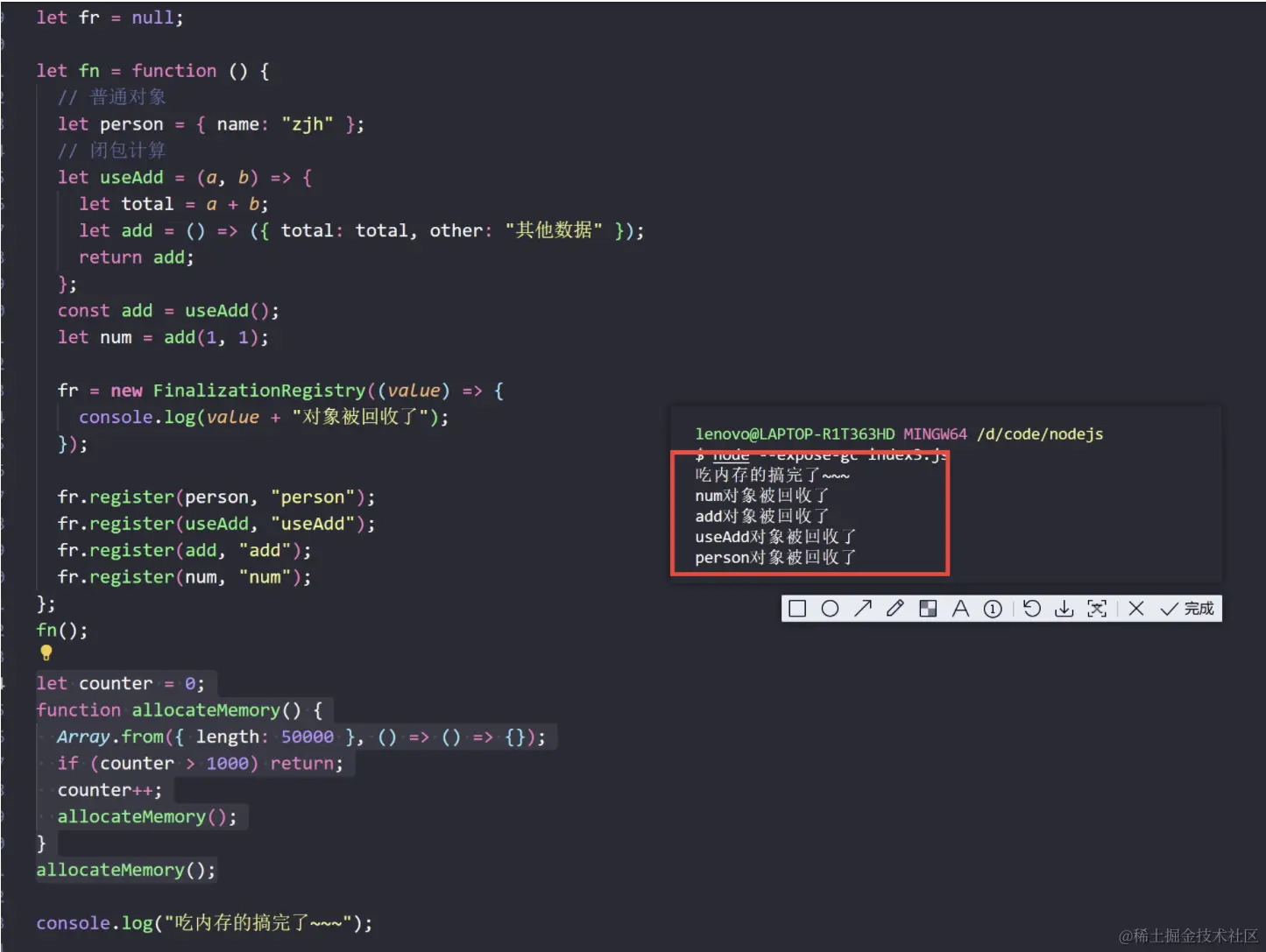Click the line 'let person = { name: "zjh" };'

(210, 124)
